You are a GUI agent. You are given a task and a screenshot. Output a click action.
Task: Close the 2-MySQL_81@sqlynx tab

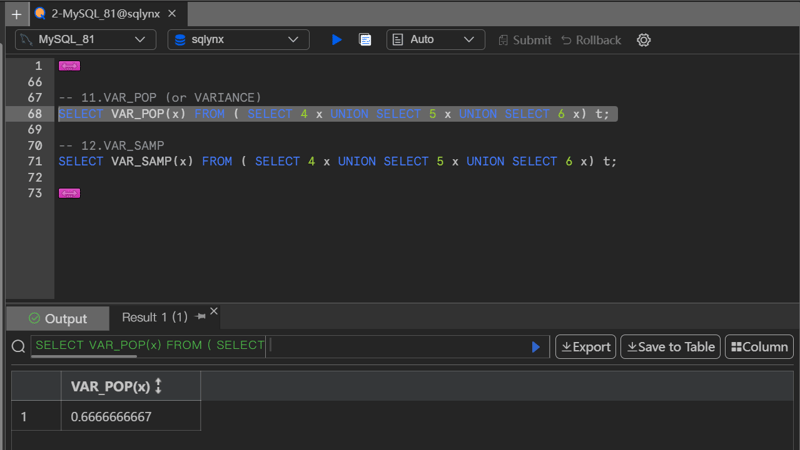[172, 14]
